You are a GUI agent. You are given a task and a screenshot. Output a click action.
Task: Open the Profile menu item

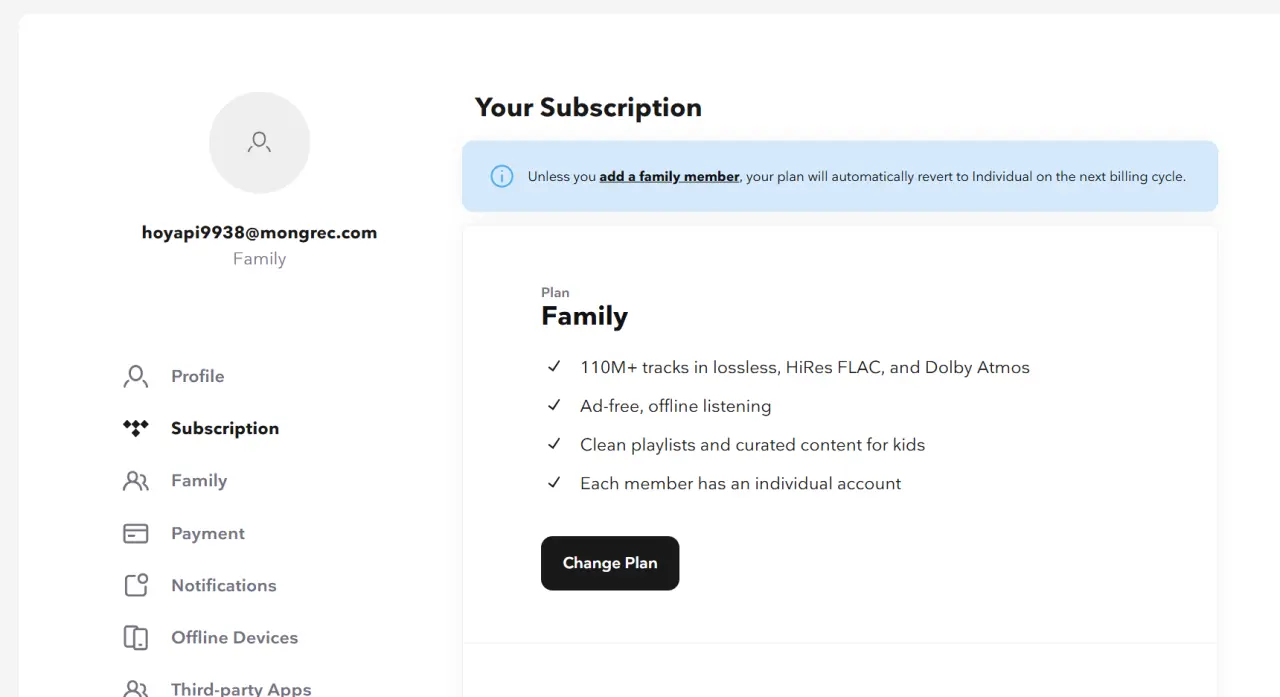197,376
